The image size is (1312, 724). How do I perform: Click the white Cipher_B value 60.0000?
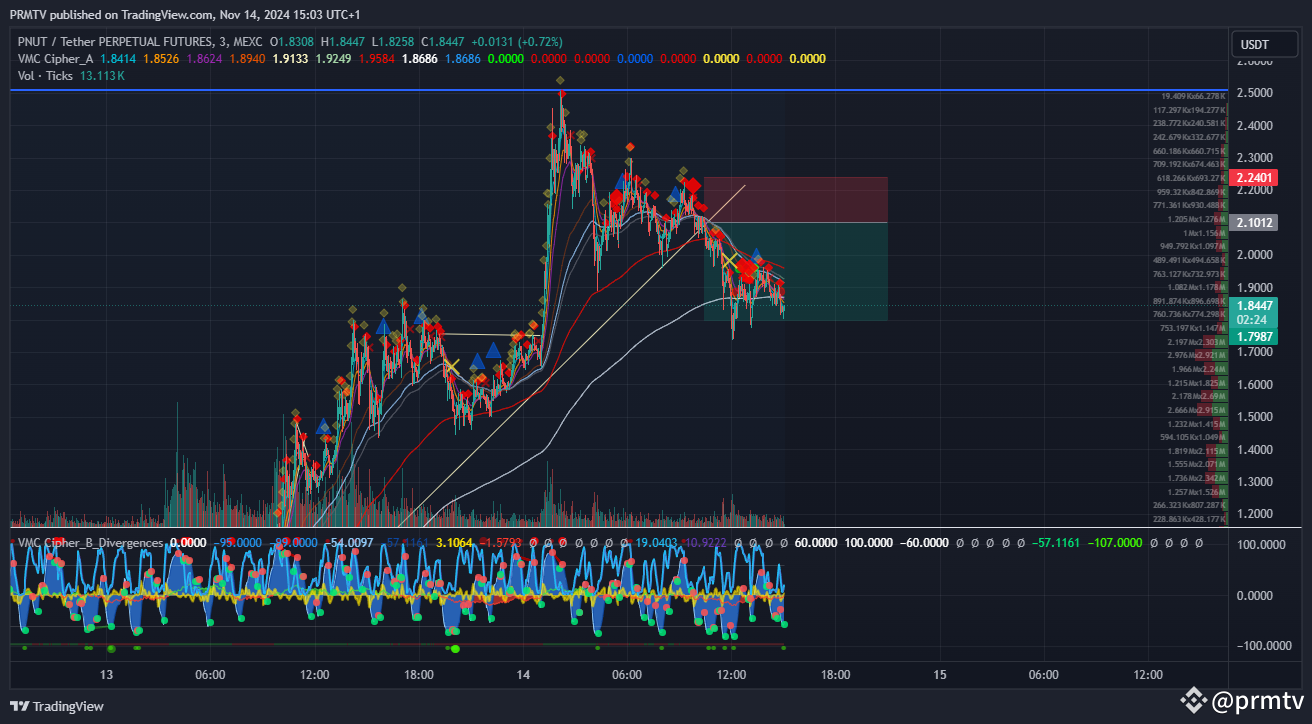tap(815, 543)
